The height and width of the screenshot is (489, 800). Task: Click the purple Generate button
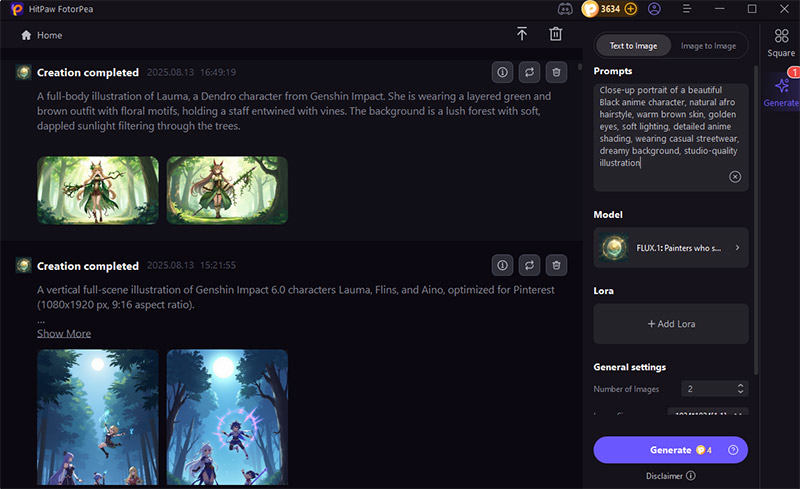pyautogui.click(x=670, y=450)
